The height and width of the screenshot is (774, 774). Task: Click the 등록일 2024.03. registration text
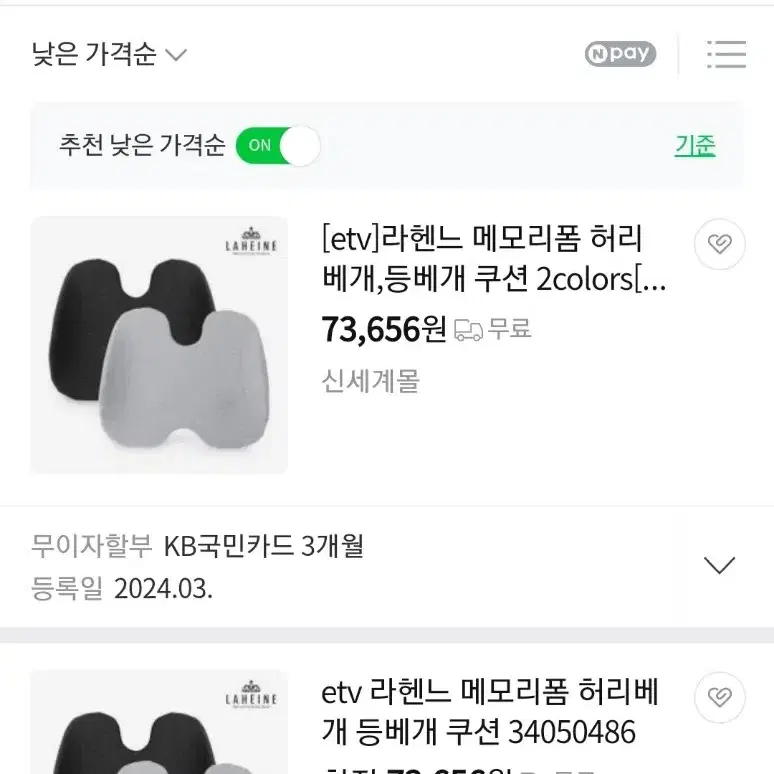tap(121, 588)
